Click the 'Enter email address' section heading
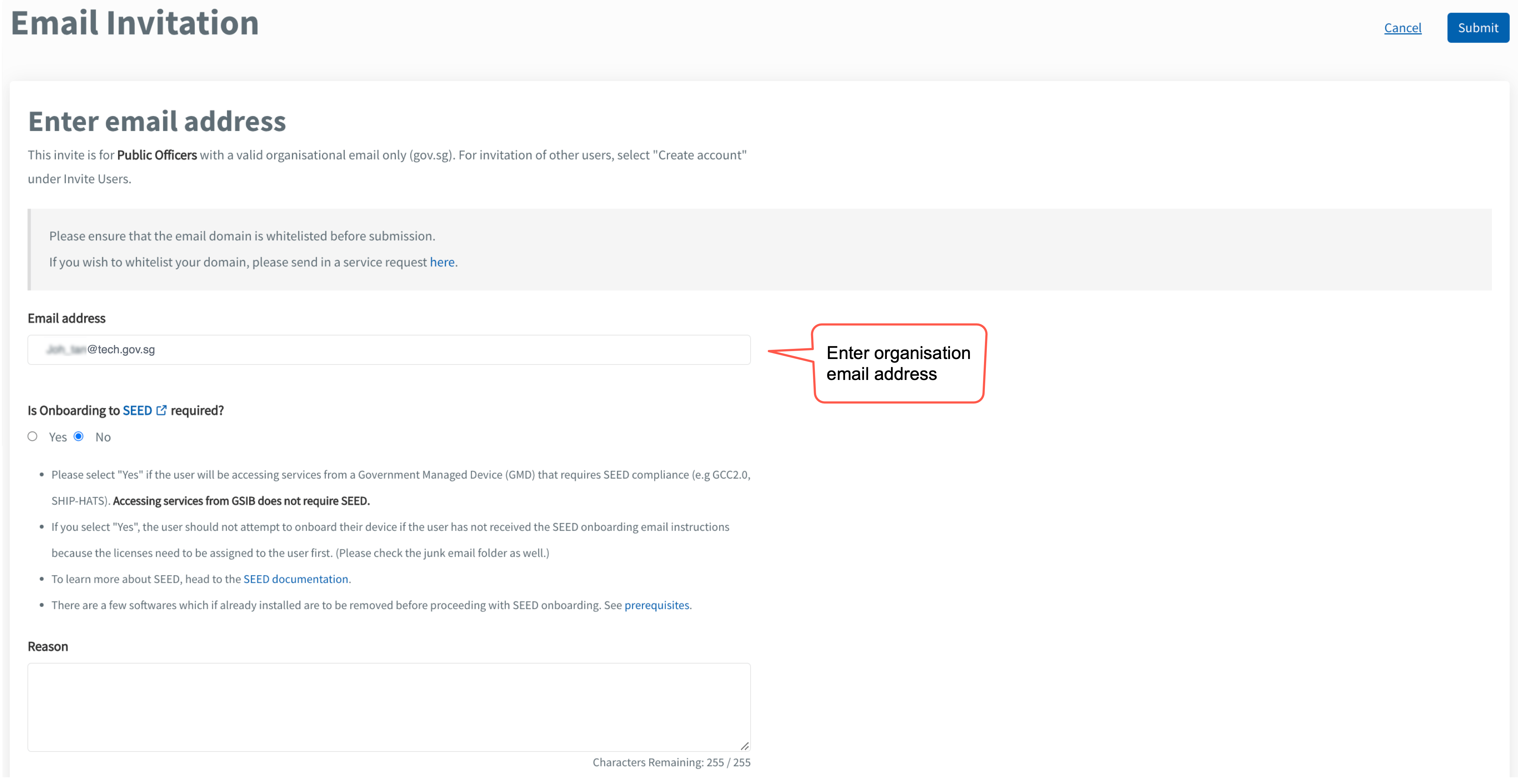 (157, 121)
